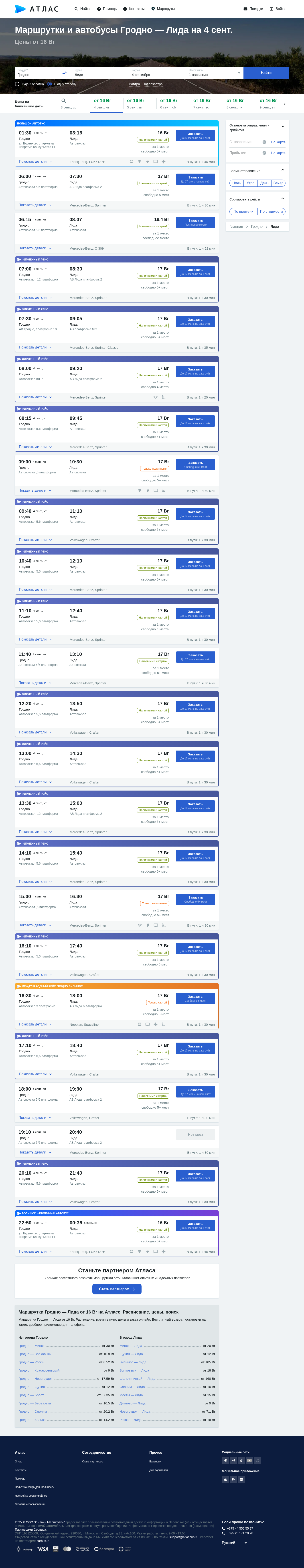Select the 5 сент. date tab
This screenshot has width=304, height=1568.
pyautogui.click(x=135, y=104)
